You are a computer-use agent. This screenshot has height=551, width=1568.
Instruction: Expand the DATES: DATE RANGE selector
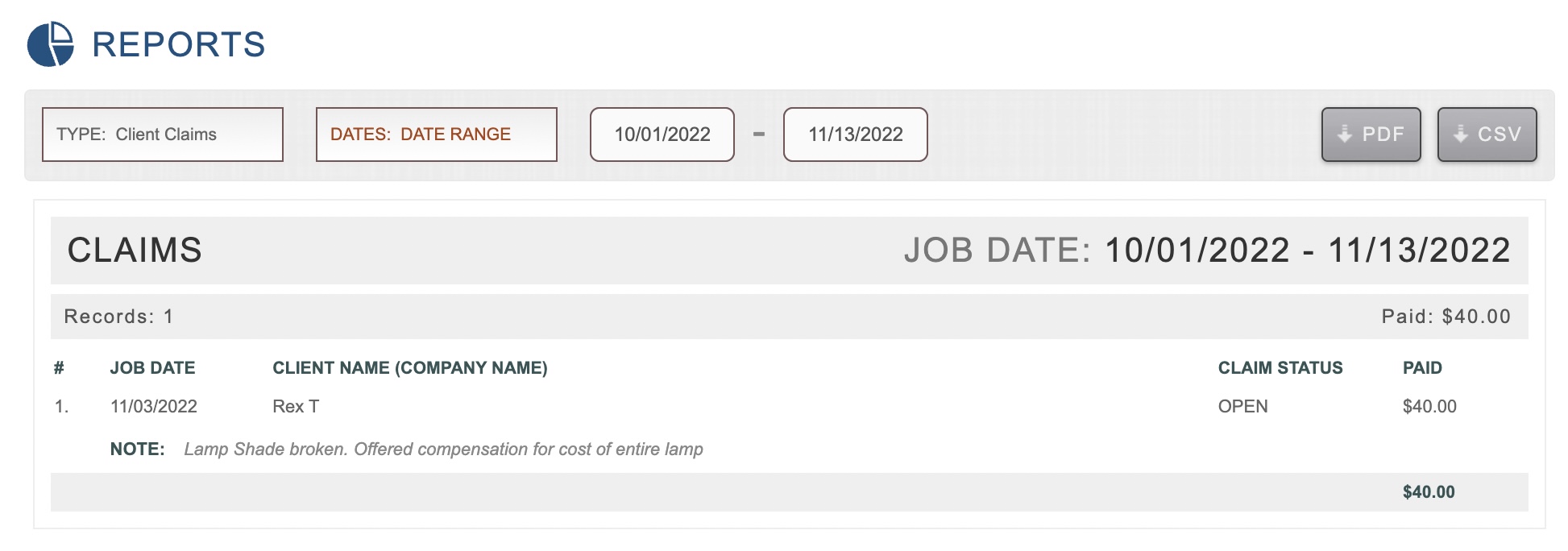click(436, 135)
